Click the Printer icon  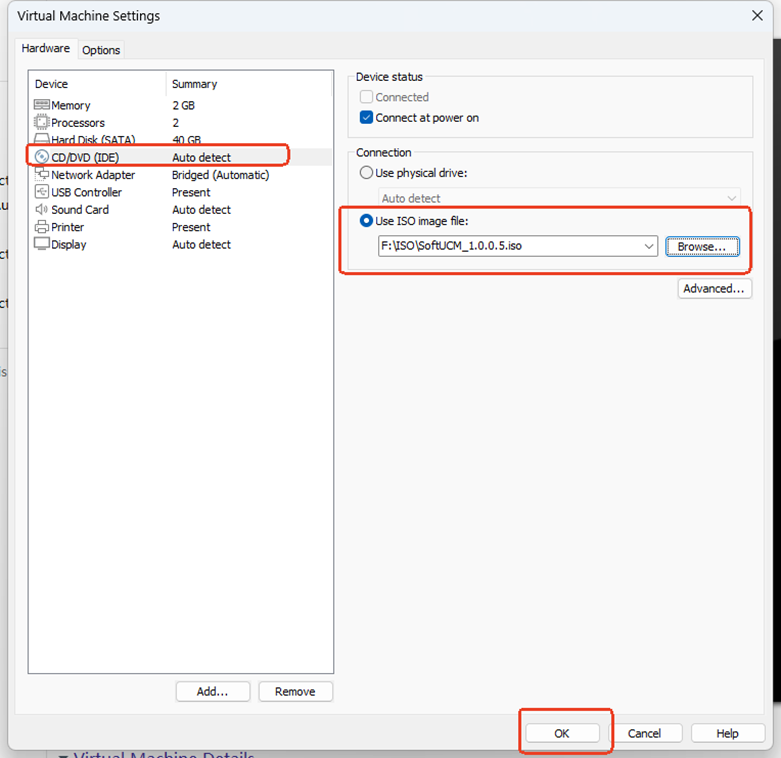point(41,227)
